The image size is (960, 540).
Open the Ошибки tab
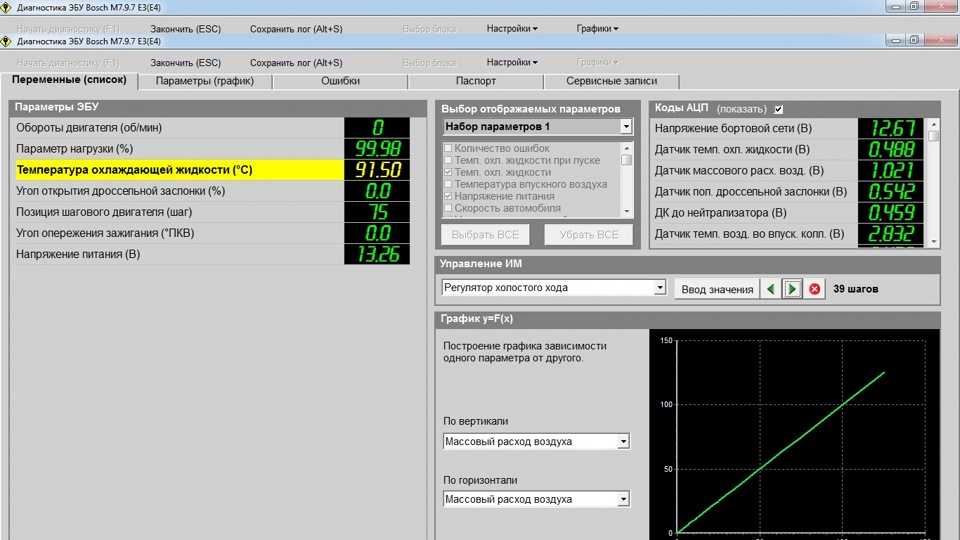click(x=340, y=81)
